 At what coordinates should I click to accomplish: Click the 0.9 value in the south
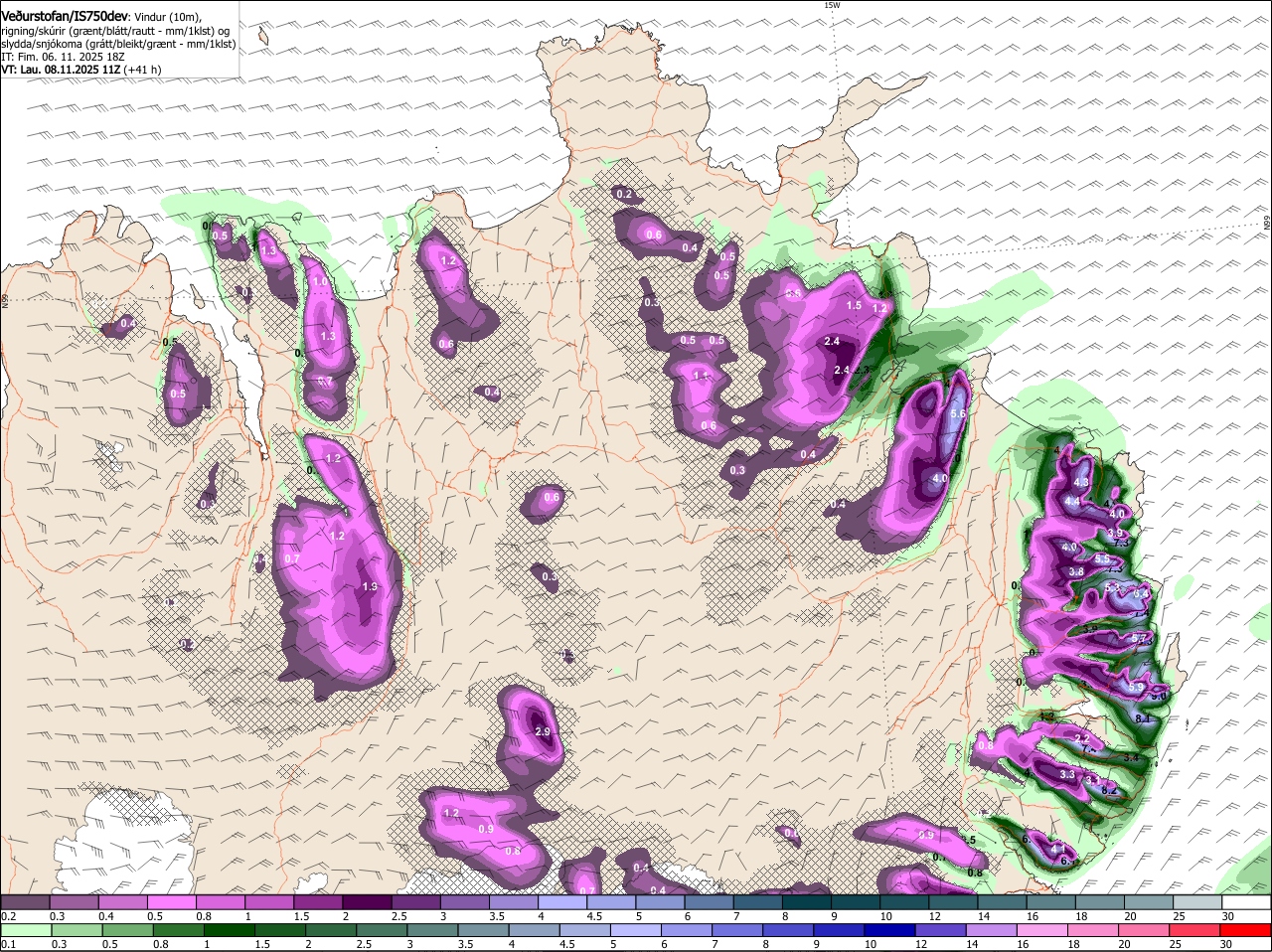(x=486, y=829)
